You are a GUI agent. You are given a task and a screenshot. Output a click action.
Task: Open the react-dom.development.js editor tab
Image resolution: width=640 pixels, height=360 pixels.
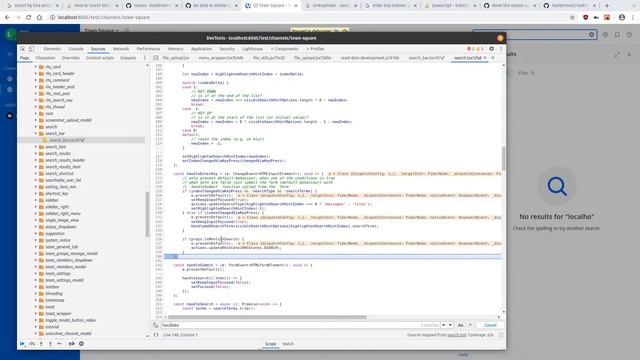point(370,58)
